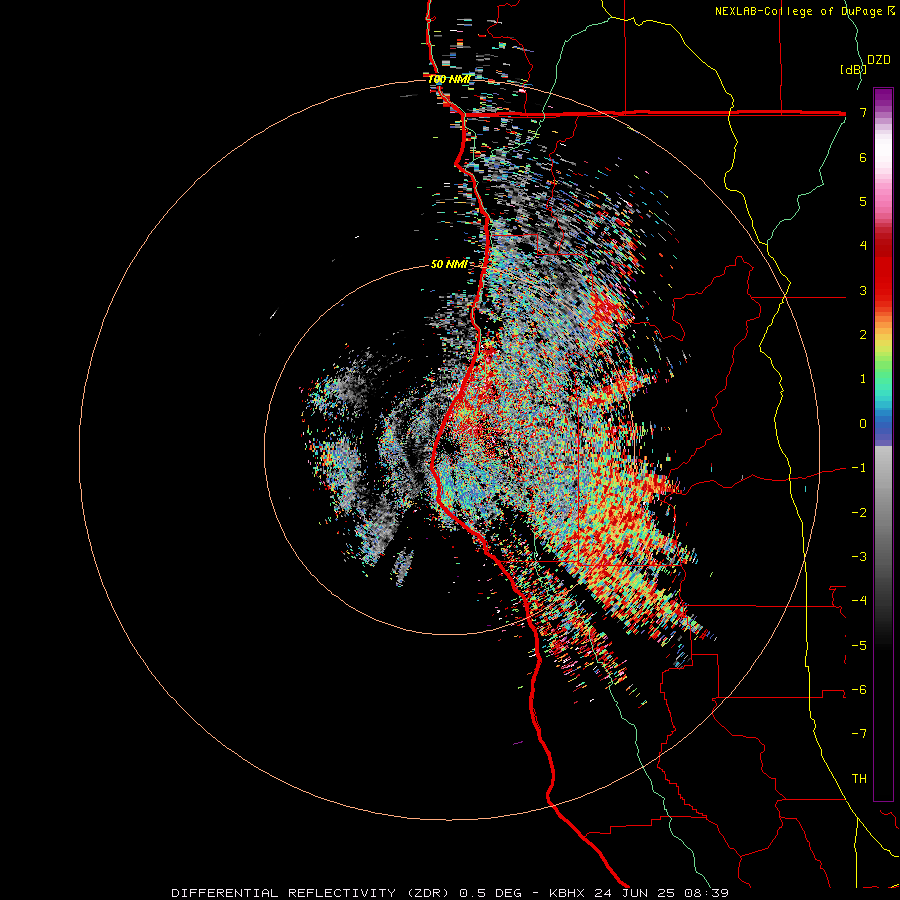Click the -4 dB label on color scale
Image resolution: width=900 pixels, height=900 pixels.
point(859,600)
